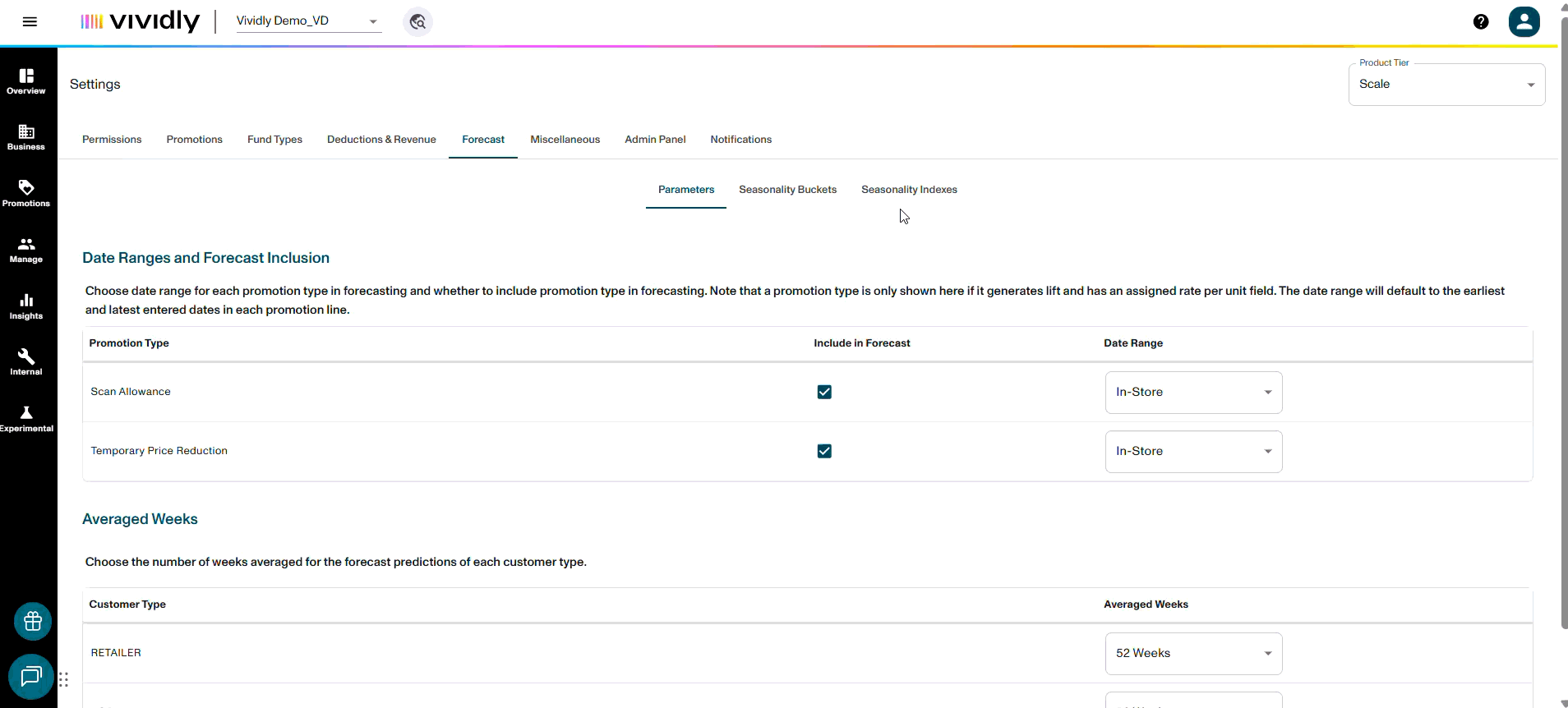
Task: Click the Vividly logo
Action: (141, 21)
